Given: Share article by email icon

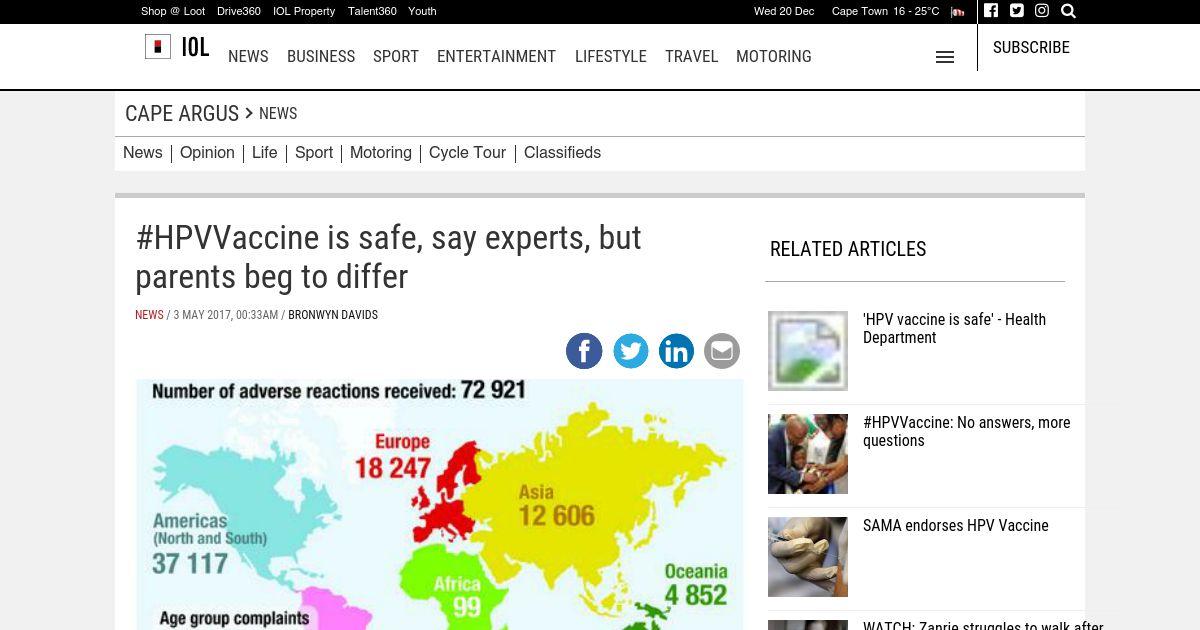Looking at the screenshot, I should 722,351.
